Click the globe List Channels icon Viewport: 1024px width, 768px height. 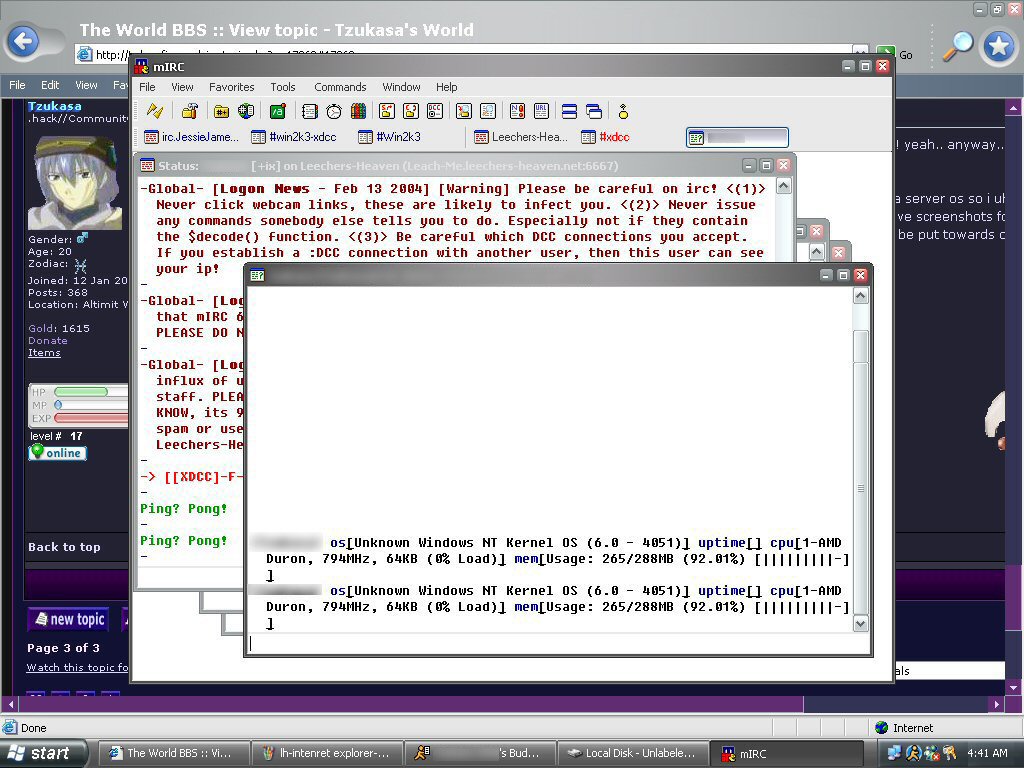245,111
